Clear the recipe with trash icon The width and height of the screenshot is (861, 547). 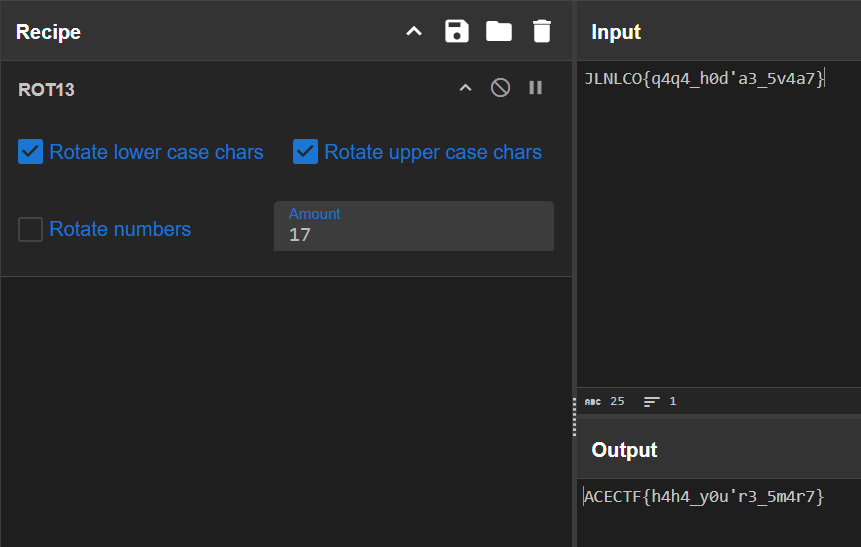pyautogui.click(x=541, y=31)
